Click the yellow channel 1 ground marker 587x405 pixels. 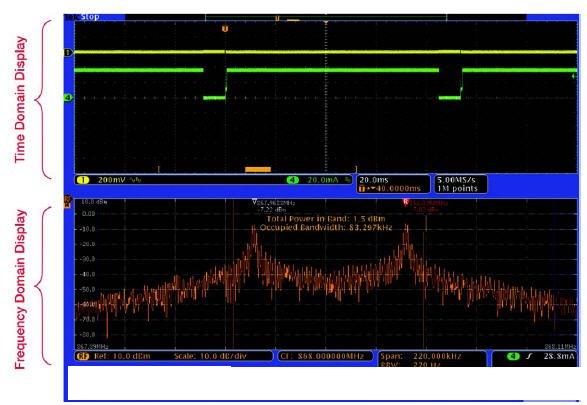pyautogui.click(x=68, y=53)
